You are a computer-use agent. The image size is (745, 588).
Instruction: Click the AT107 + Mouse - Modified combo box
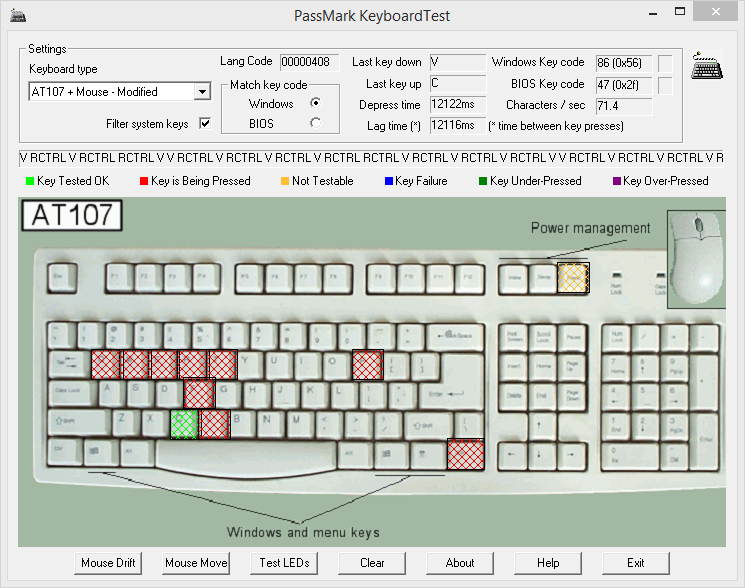click(120, 91)
